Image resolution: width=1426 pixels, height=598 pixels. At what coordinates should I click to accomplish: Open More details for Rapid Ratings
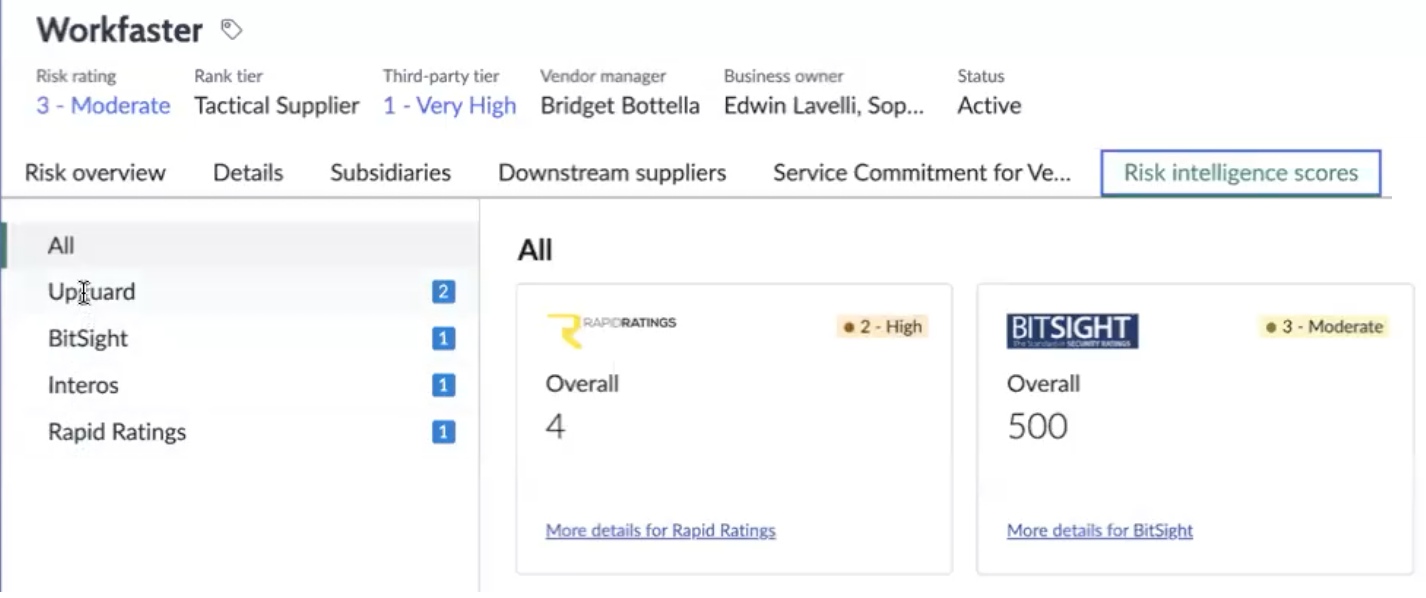pyautogui.click(x=661, y=531)
